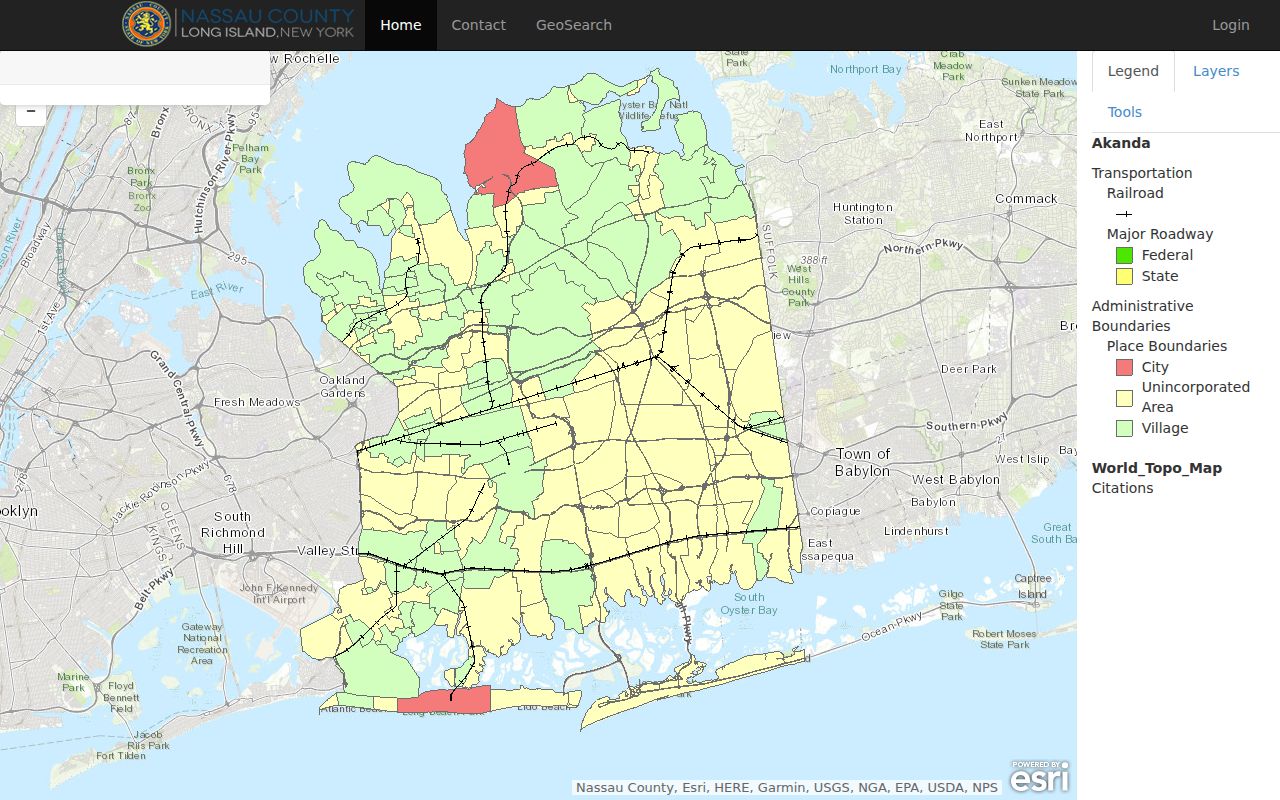This screenshot has width=1280, height=800.
Task: Click the Railroad symbol in legend
Action: 1124,214
